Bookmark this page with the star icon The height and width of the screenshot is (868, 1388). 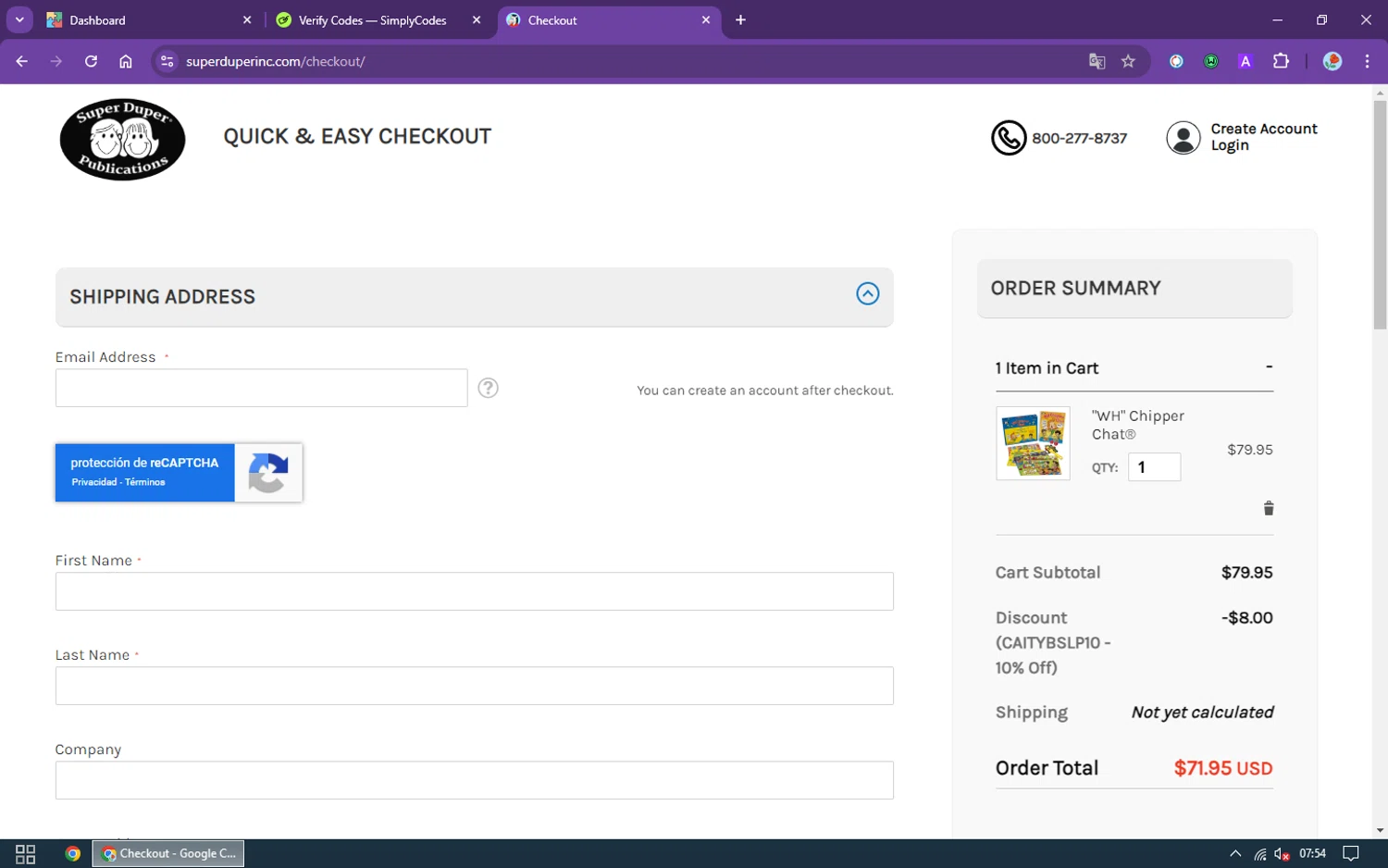coord(1128,61)
